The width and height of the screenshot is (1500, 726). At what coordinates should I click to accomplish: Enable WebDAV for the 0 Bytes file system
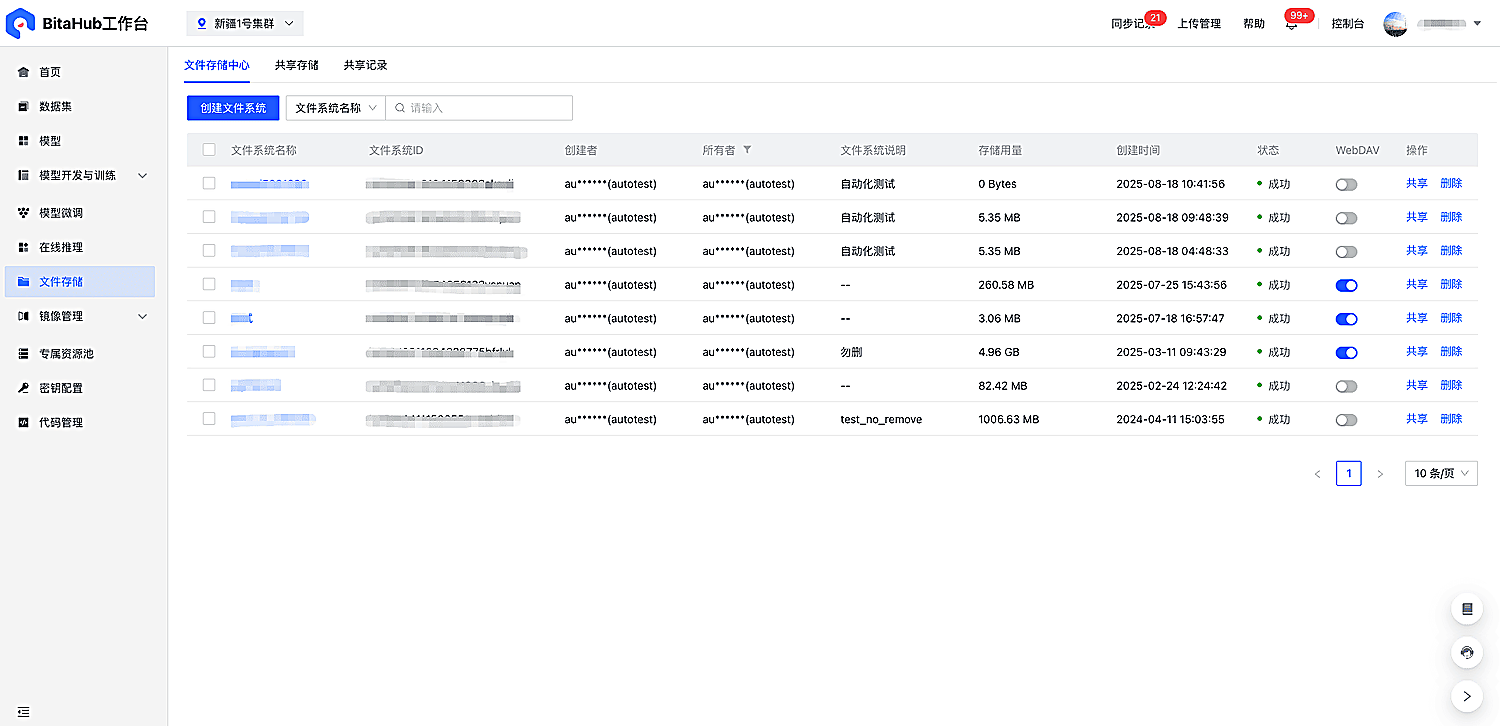[x=1346, y=184]
